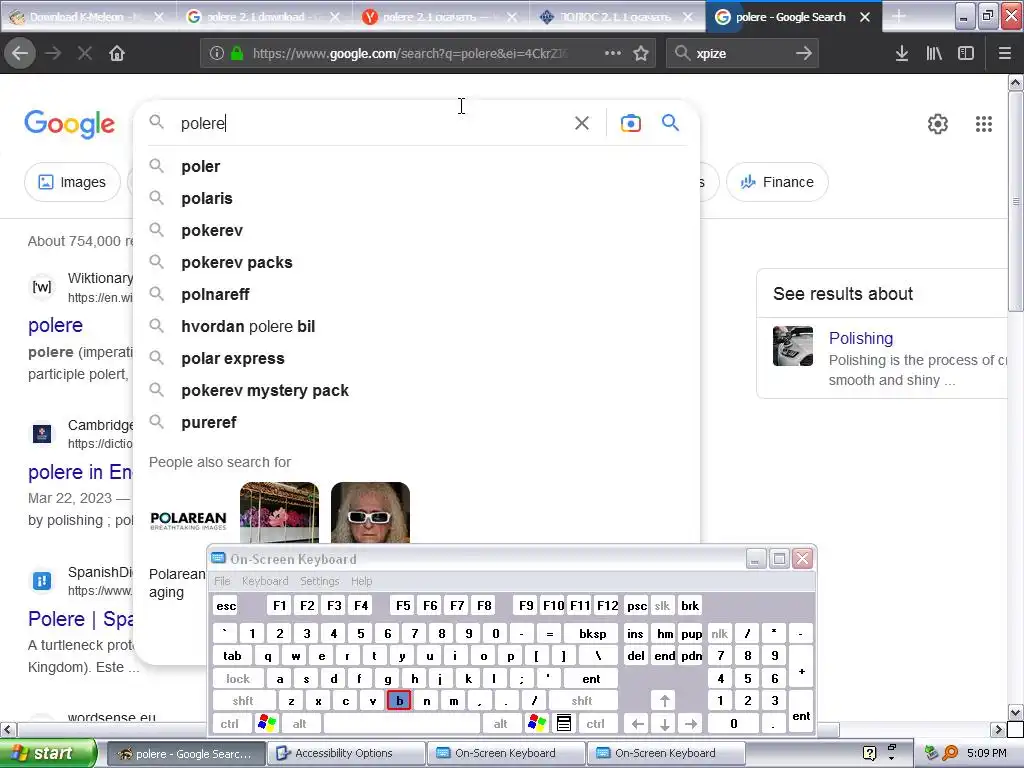Screen dimensions: 1024x768
Task: Click the Google logo
Action: (x=69, y=124)
